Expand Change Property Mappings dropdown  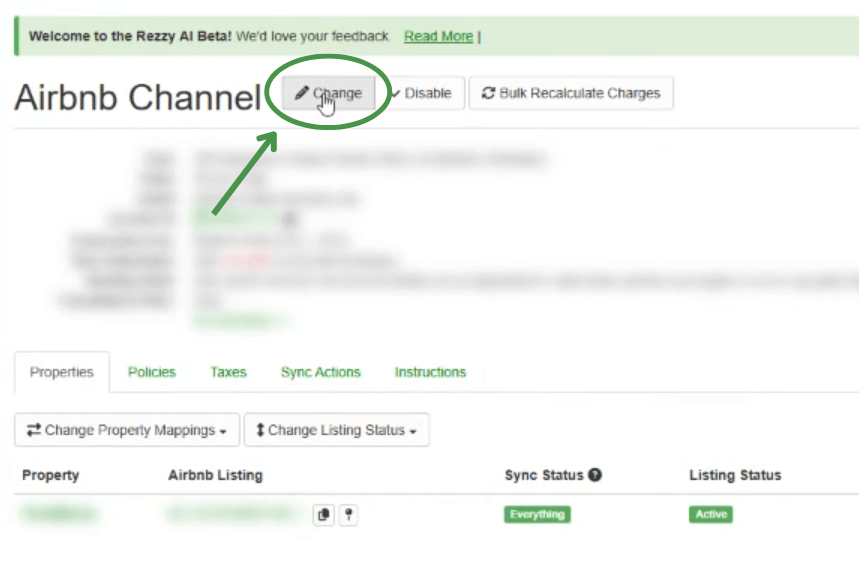[x=127, y=430]
